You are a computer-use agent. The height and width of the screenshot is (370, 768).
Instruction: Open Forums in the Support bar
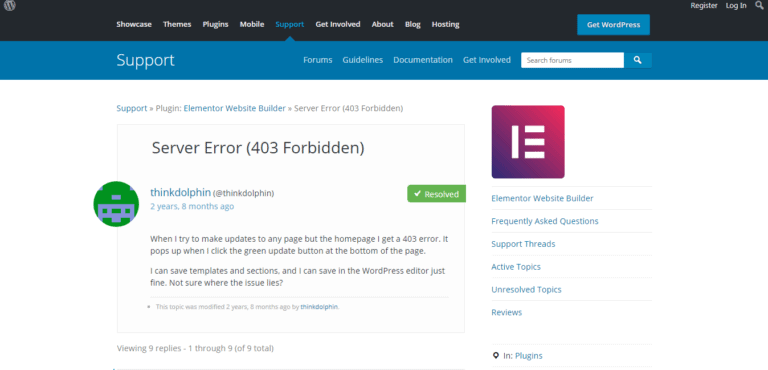(x=317, y=60)
